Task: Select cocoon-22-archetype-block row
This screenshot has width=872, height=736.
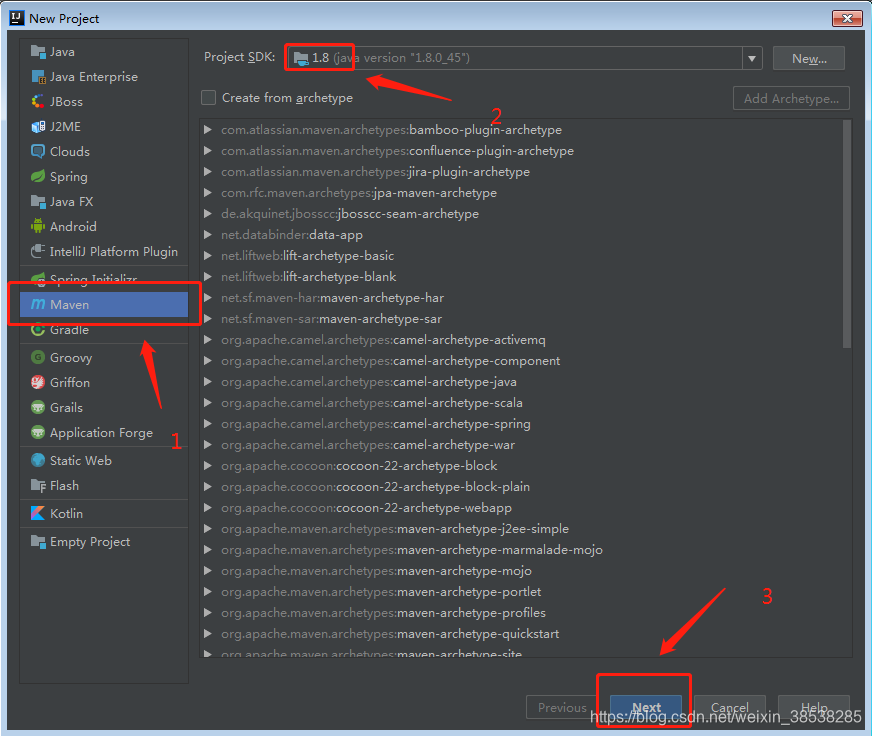Action: [x=526, y=466]
